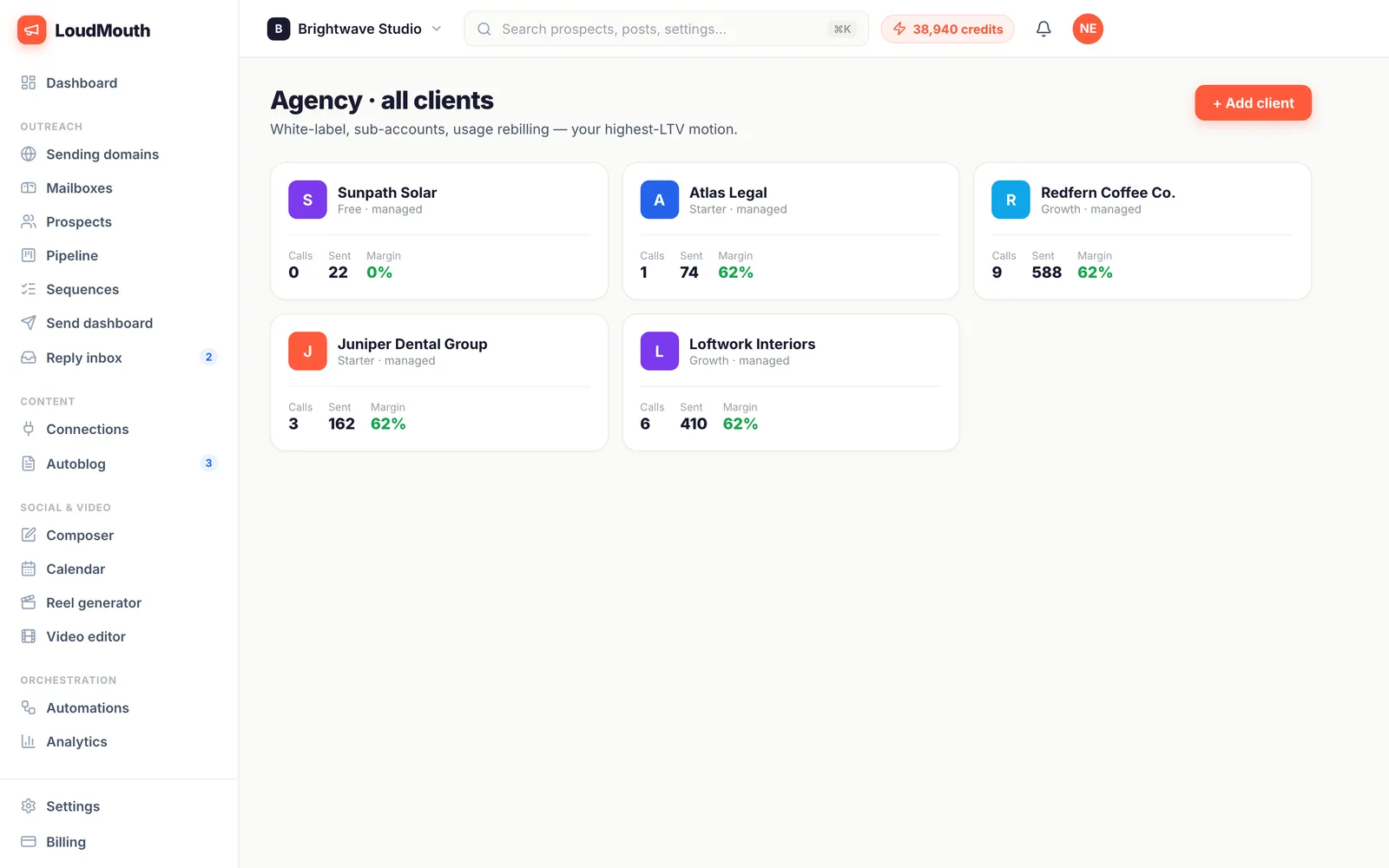This screenshot has width=1389, height=868.
Task: Open the NE user avatar
Action: tap(1088, 29)
